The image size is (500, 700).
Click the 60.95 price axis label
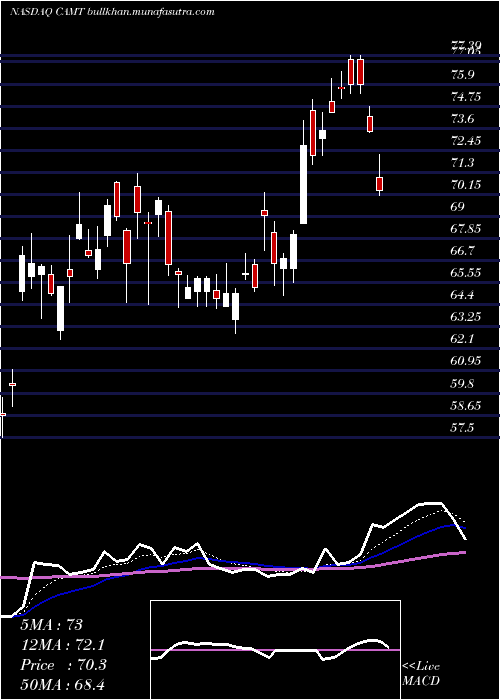(x=466, y=361)
